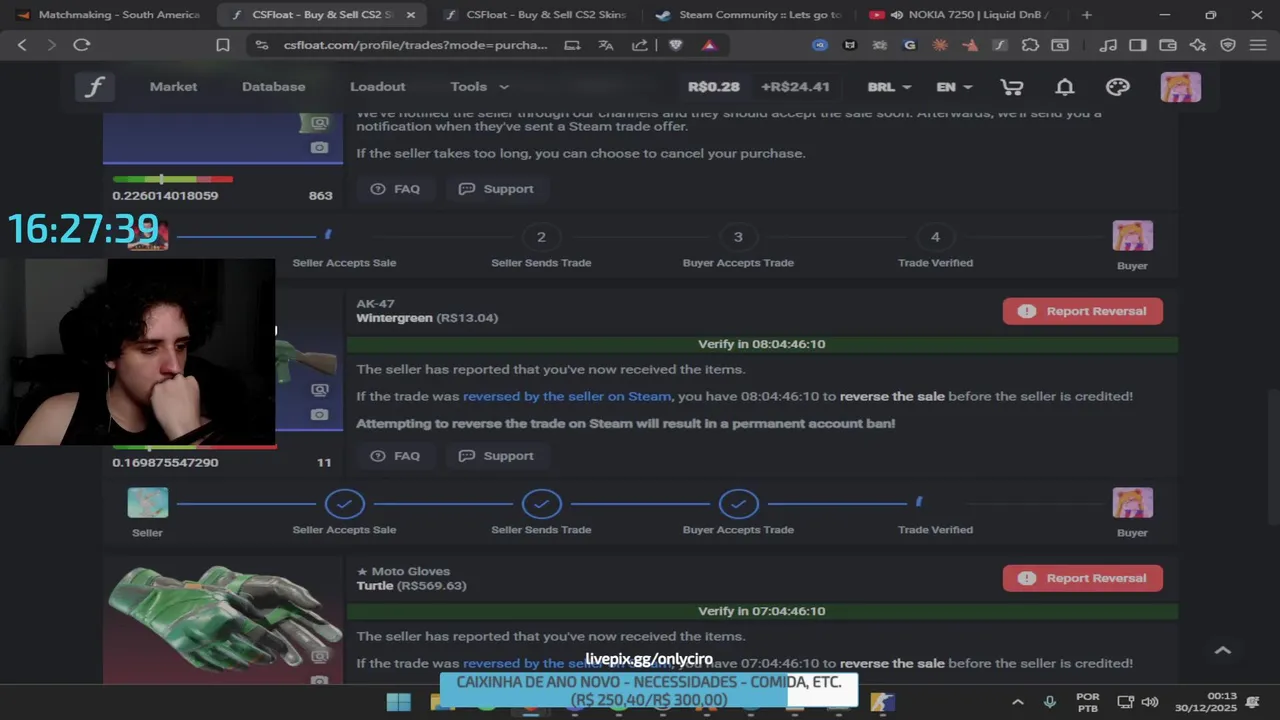
Task: Open the Brave VPN icon
Action: click(x=1228, y=45)
